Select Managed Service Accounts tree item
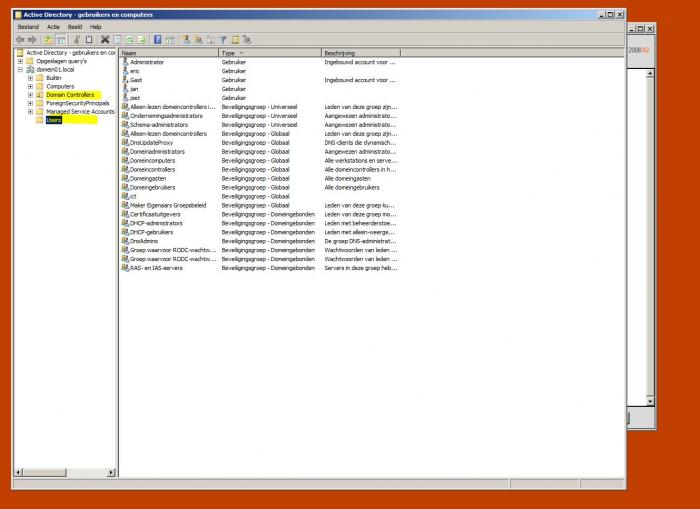 click(80, 112)
